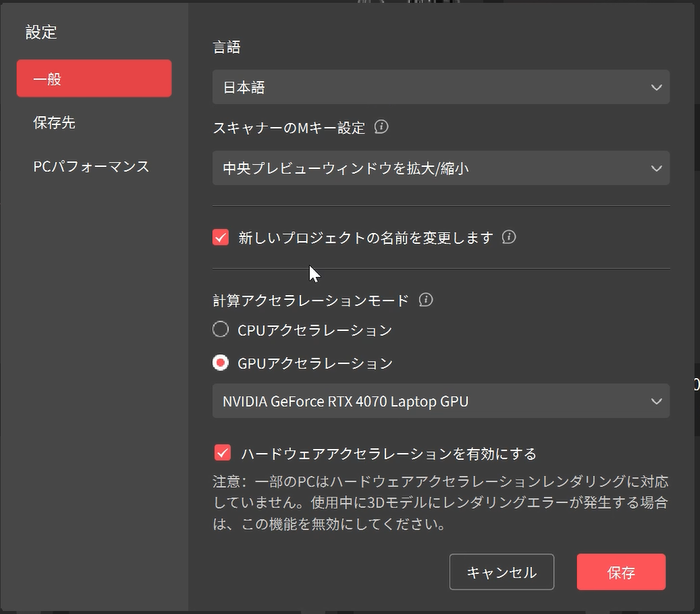The image size is (700, 614).
Task: Disable the ハードウェアアクセラレーションを有効にする checkbox
Action: tap(221, 453)
